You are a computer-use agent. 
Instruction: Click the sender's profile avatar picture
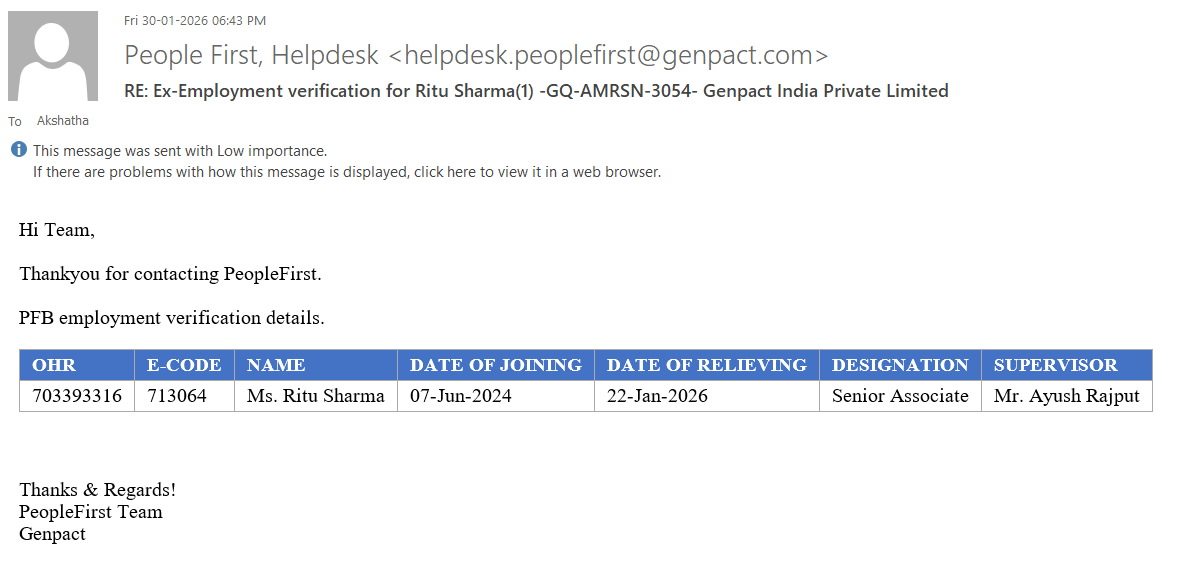[53, 56]
